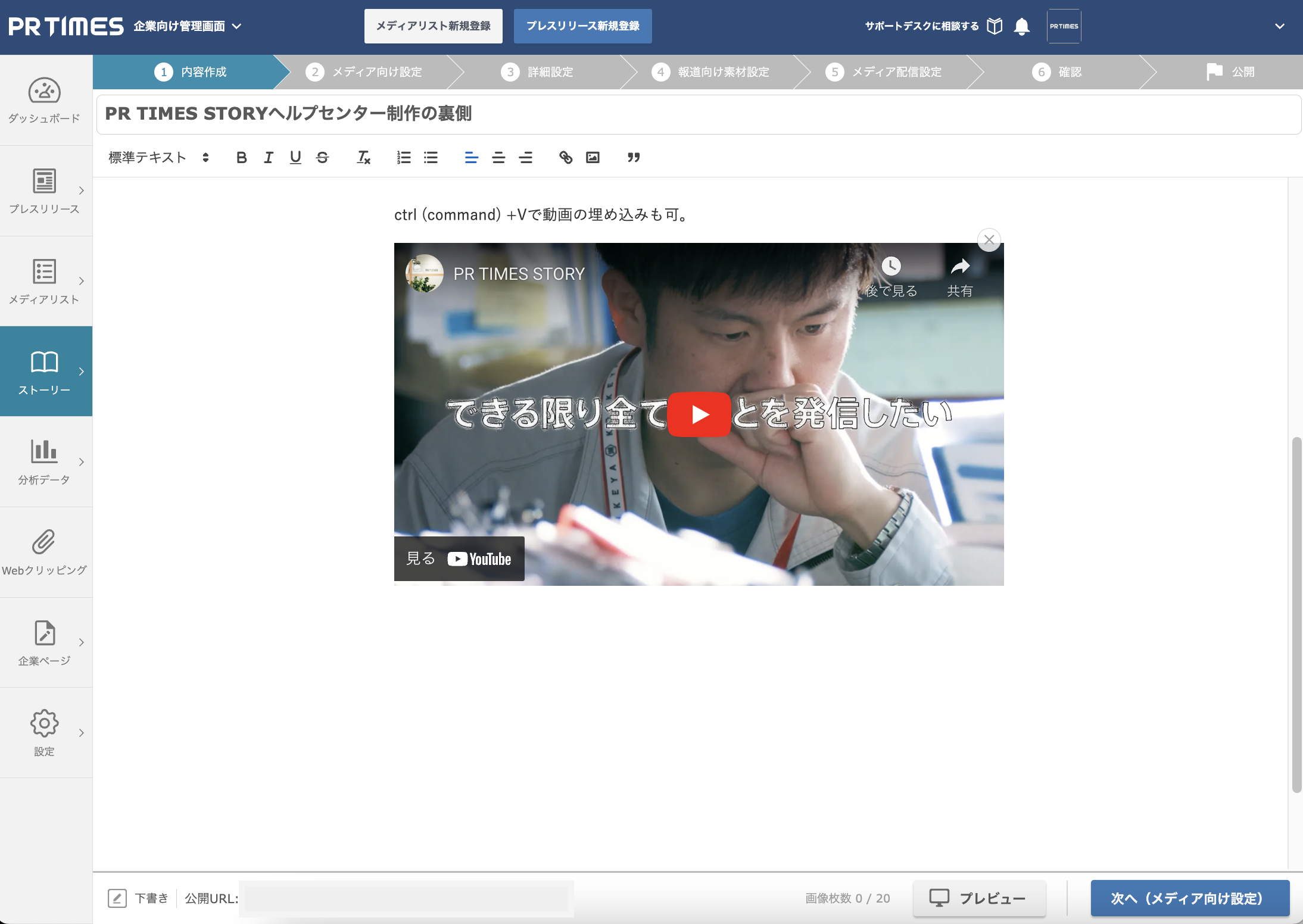Click the 下書き edit icon
This screenshot has width=1303, height=924.
(117, 898)
